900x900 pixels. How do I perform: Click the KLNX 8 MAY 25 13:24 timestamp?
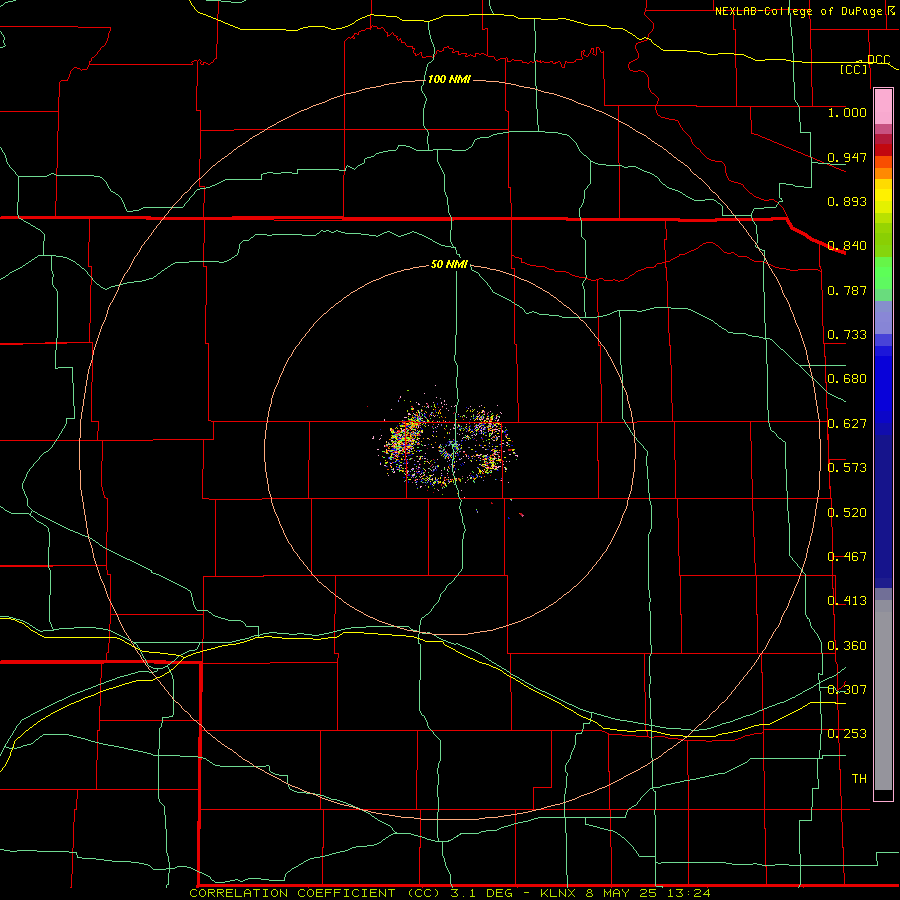click(625, 893)
